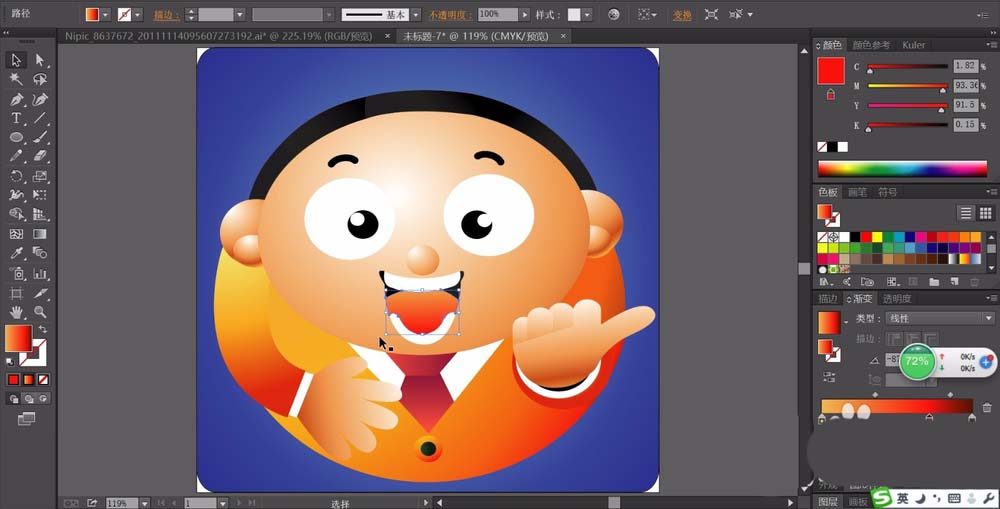1000x509 pixels.
Task: Select the Blend tool
Action: pos(40,253)
